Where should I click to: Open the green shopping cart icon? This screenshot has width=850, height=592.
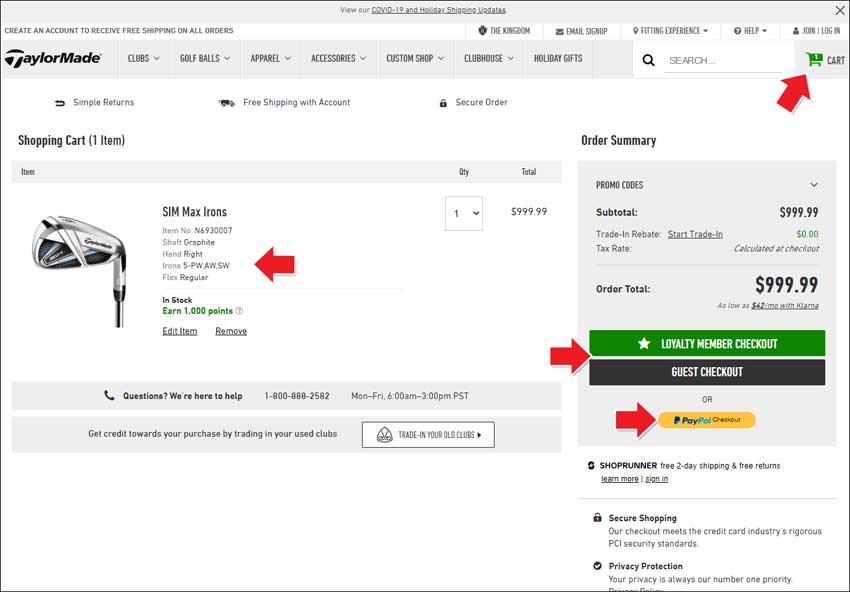[814, 59]
